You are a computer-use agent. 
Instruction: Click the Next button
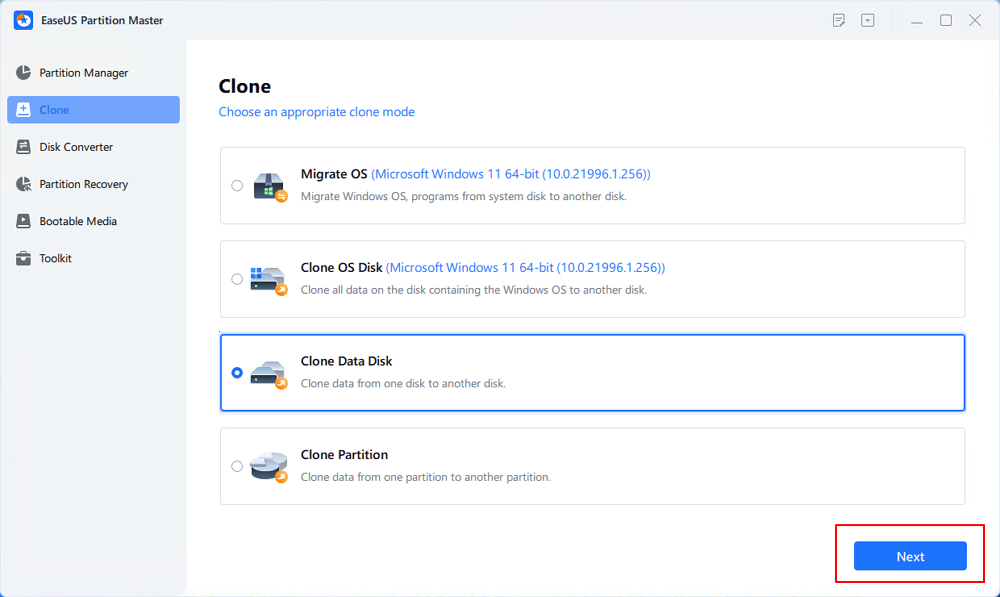[910, 556]
